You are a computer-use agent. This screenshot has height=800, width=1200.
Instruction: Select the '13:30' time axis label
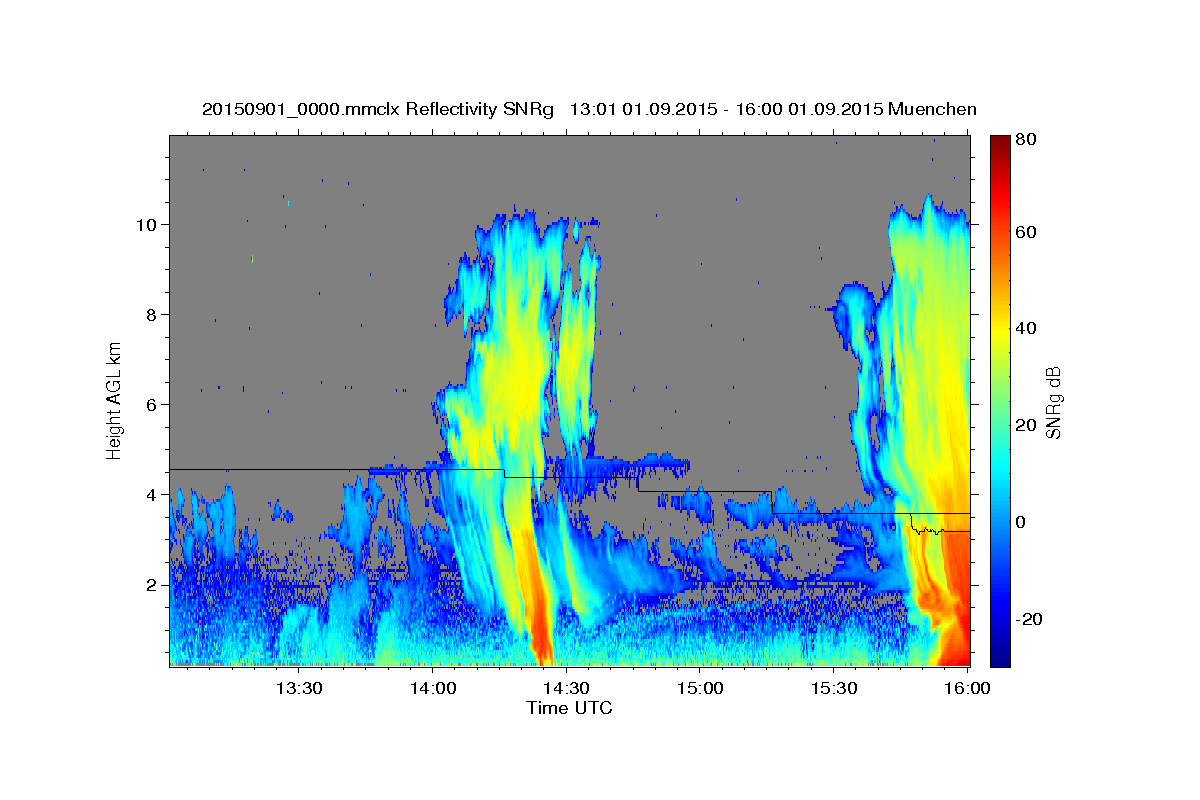[x=298, y=689]
